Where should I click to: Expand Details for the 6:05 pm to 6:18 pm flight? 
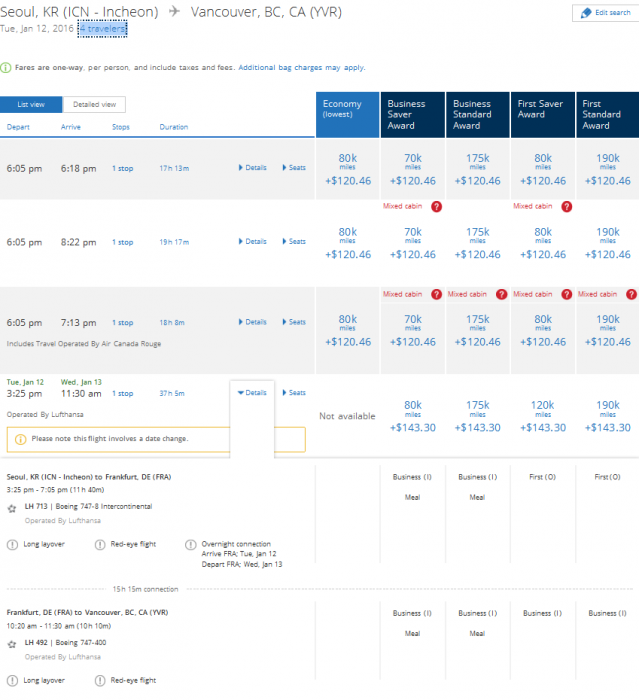click(252, 167)
